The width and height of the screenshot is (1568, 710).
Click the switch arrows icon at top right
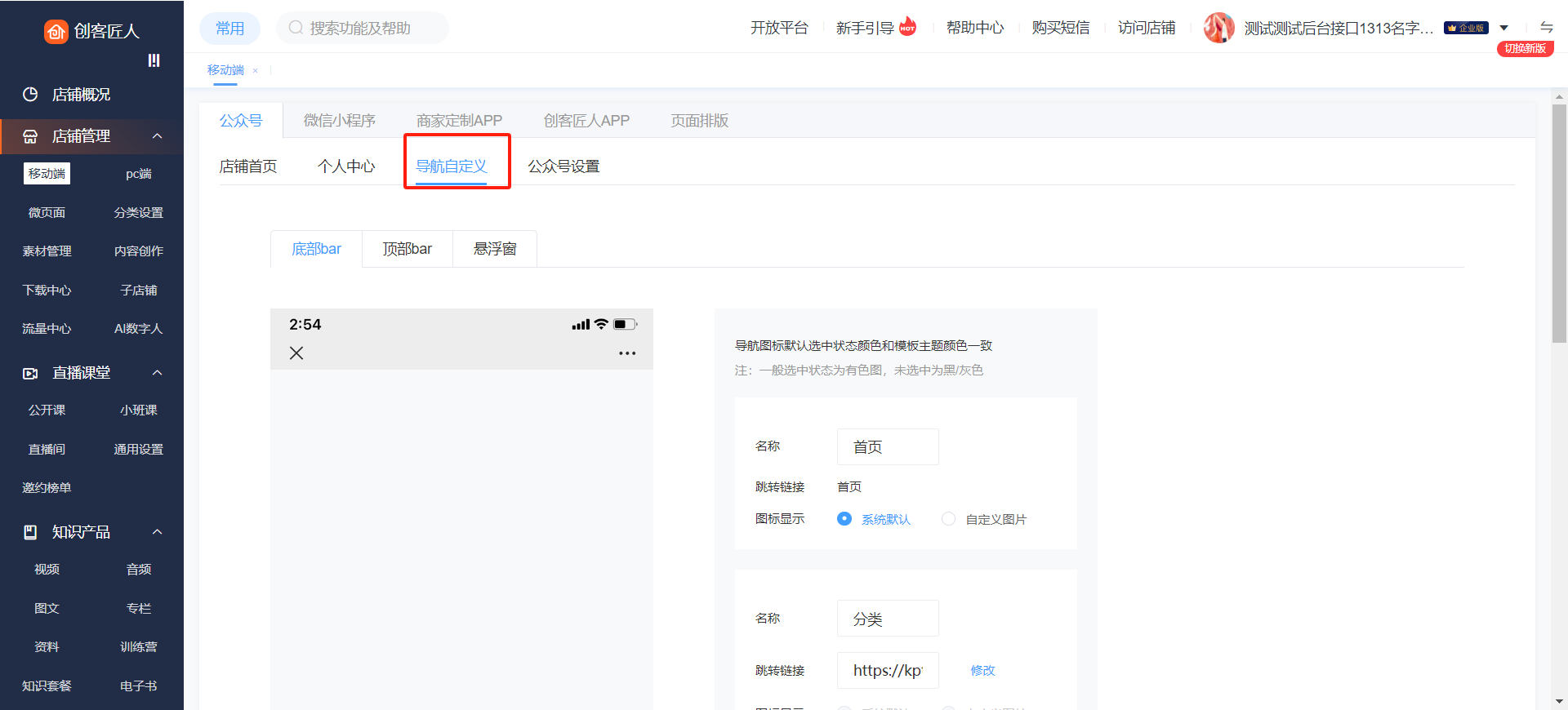pyautogui.click(x=1546, y=27)
